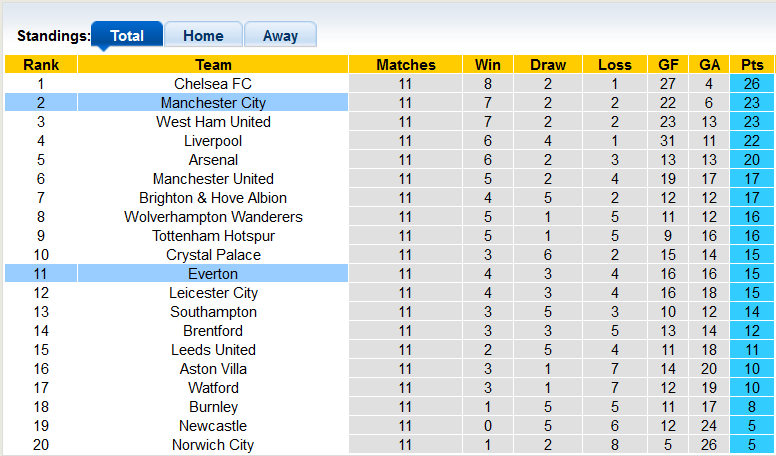
Task: Click the Rank column header
Action: (41, 65)
